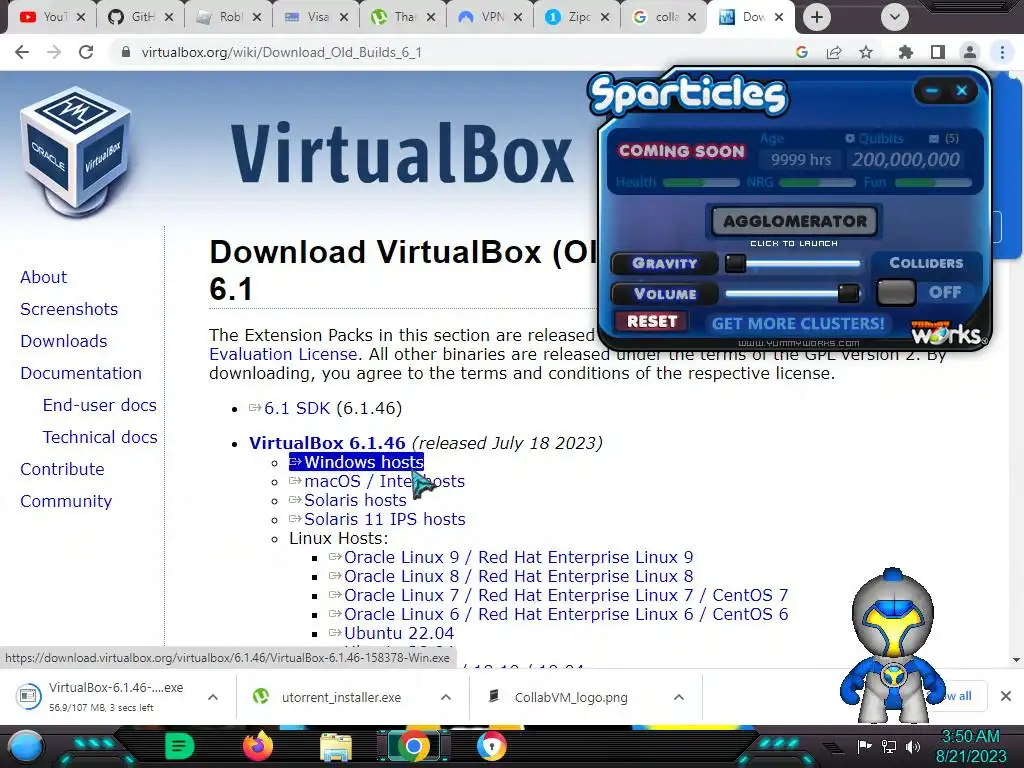Click the Yummy Works logo
1024x768 pixels.
tap(948, 332)
